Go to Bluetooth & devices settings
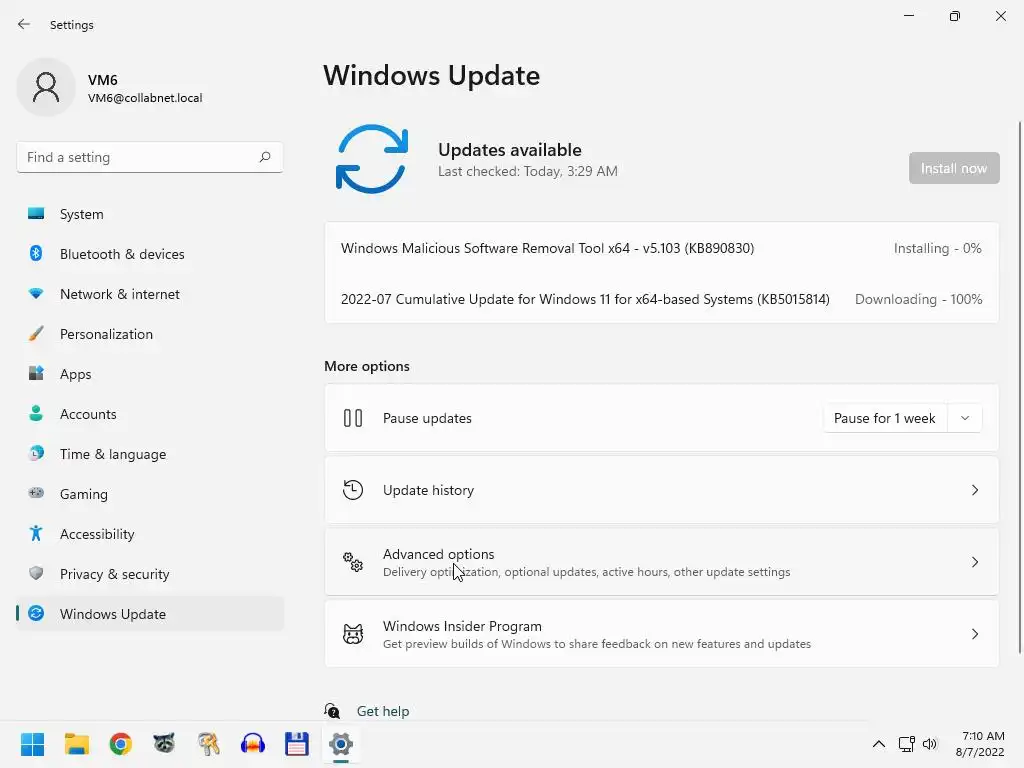 click(150, 253)
